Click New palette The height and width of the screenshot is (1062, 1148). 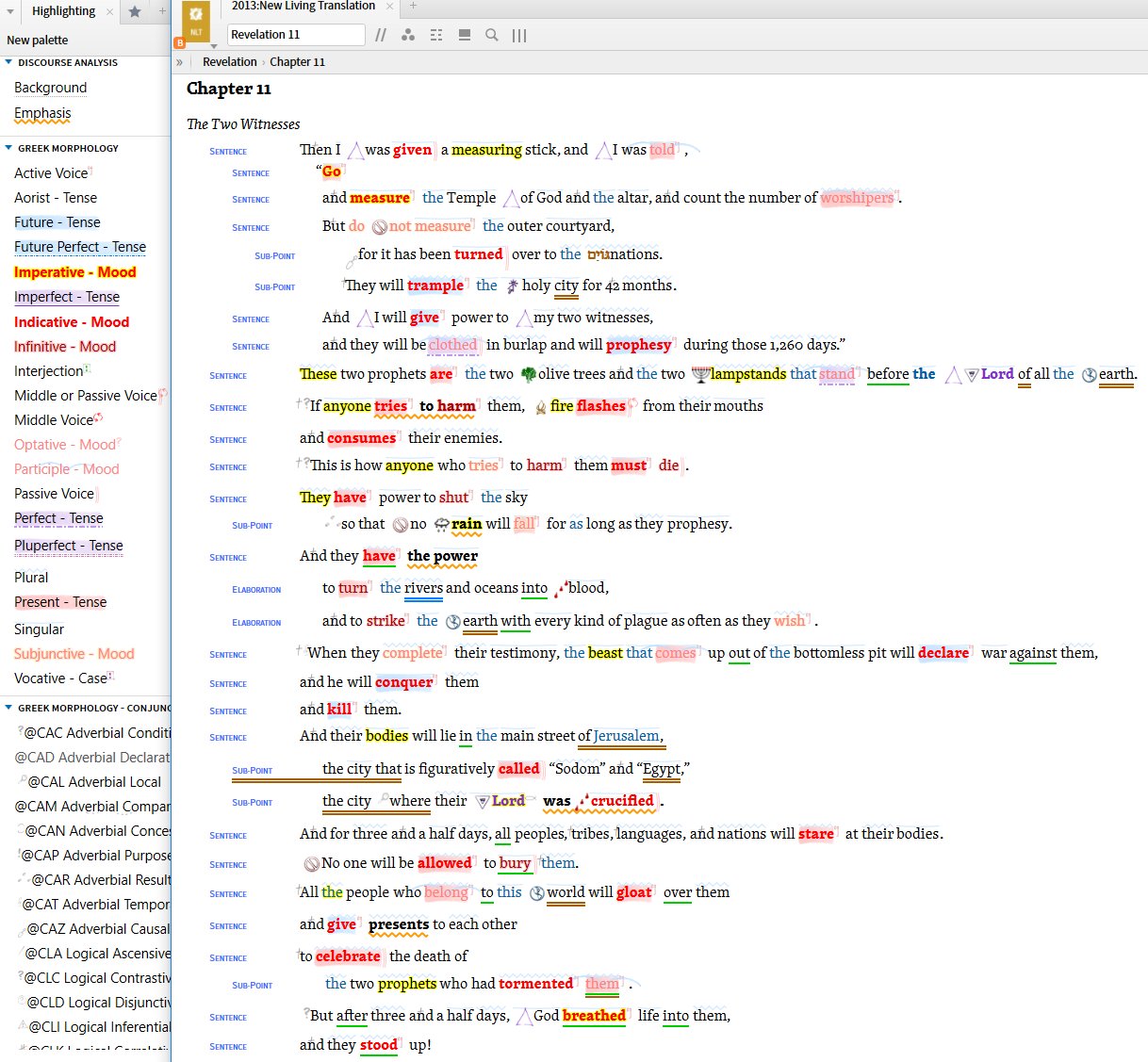(x=38, y=40)
